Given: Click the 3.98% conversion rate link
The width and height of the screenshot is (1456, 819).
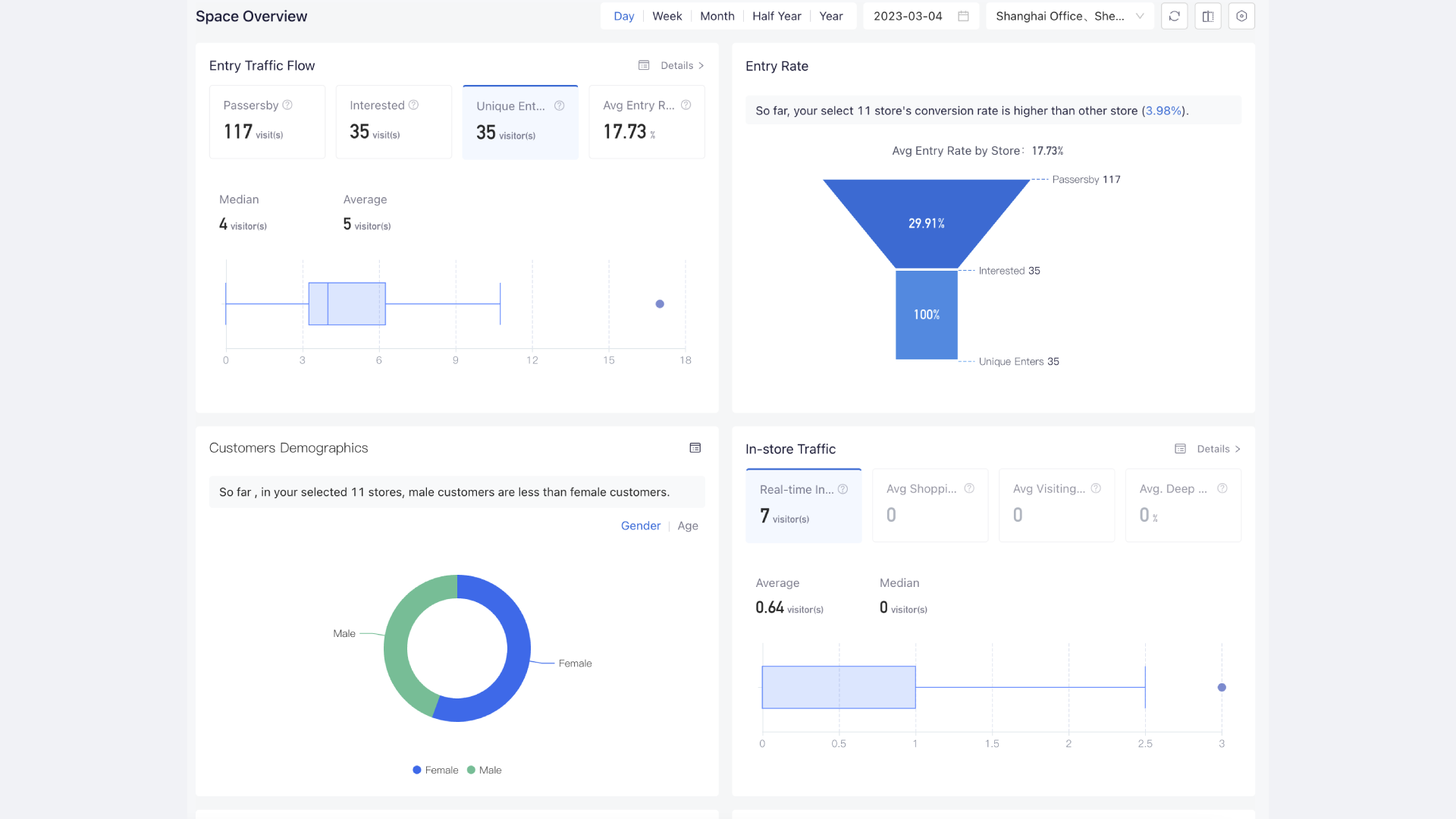Looking at the screenshot, I should click(1163, 111).
